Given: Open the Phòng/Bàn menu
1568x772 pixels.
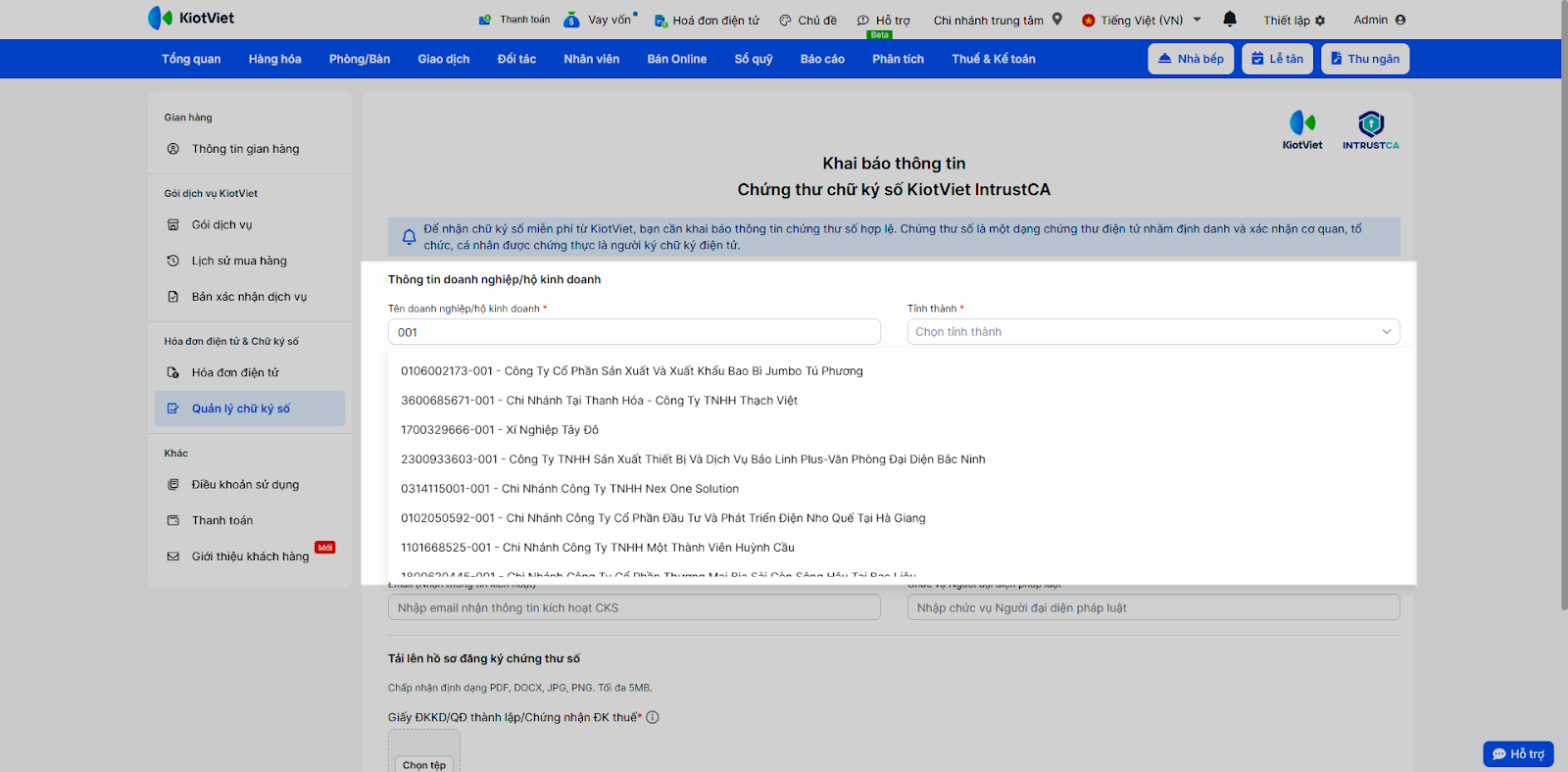Looking at the screenshot, I should [x=360, y=59].
